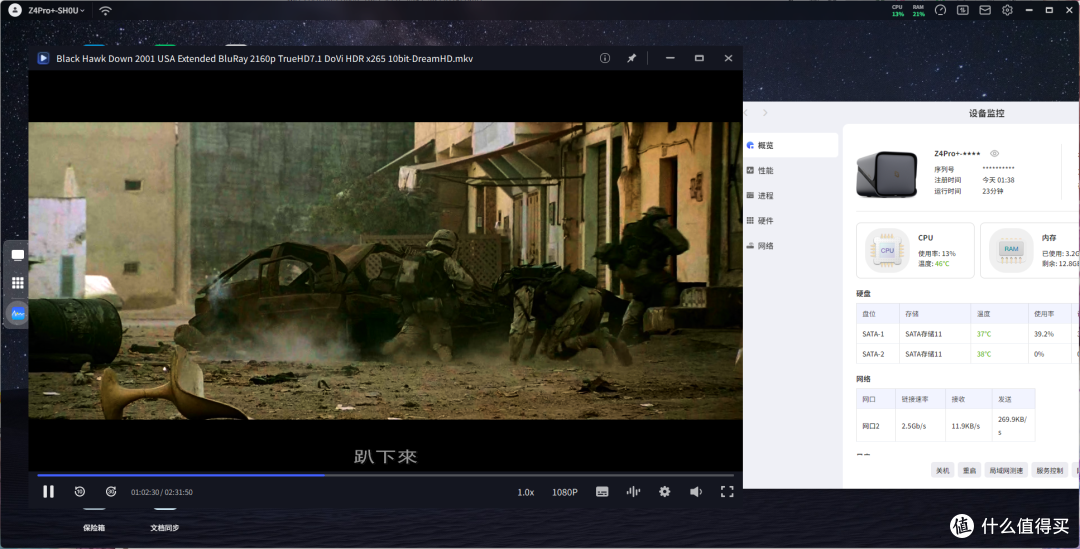
Task: Click the 网口2 network port cell
Action: pyautogui.click(x=876, y=426)
